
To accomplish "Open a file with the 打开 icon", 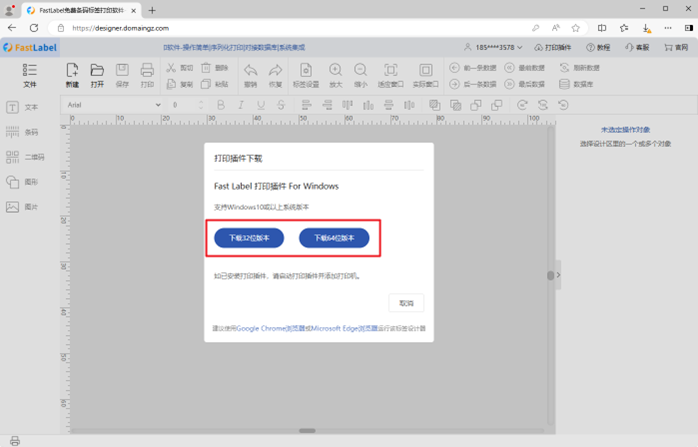I will coord(97,75).
